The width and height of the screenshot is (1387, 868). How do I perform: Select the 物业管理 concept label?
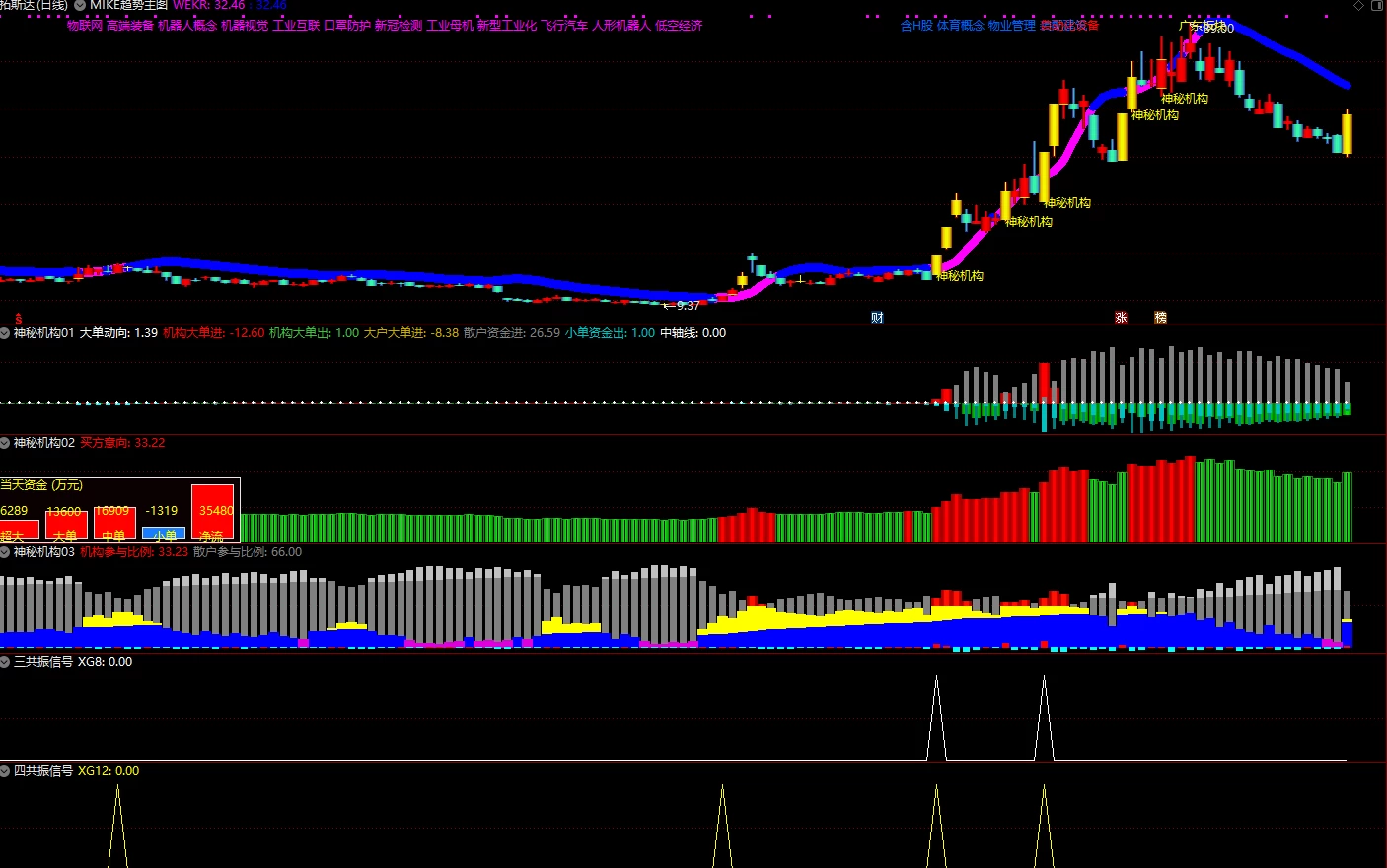tap(1012, 26)
